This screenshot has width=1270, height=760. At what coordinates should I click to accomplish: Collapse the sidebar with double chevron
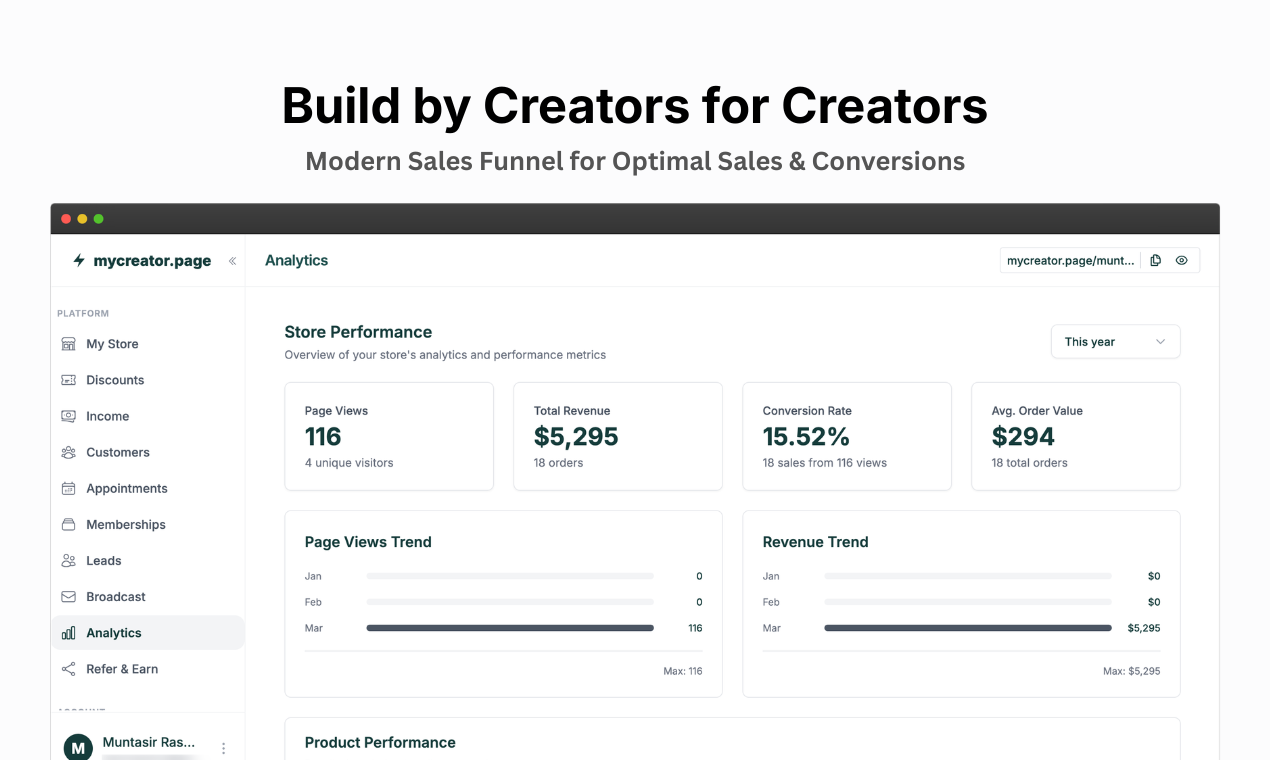232,261
